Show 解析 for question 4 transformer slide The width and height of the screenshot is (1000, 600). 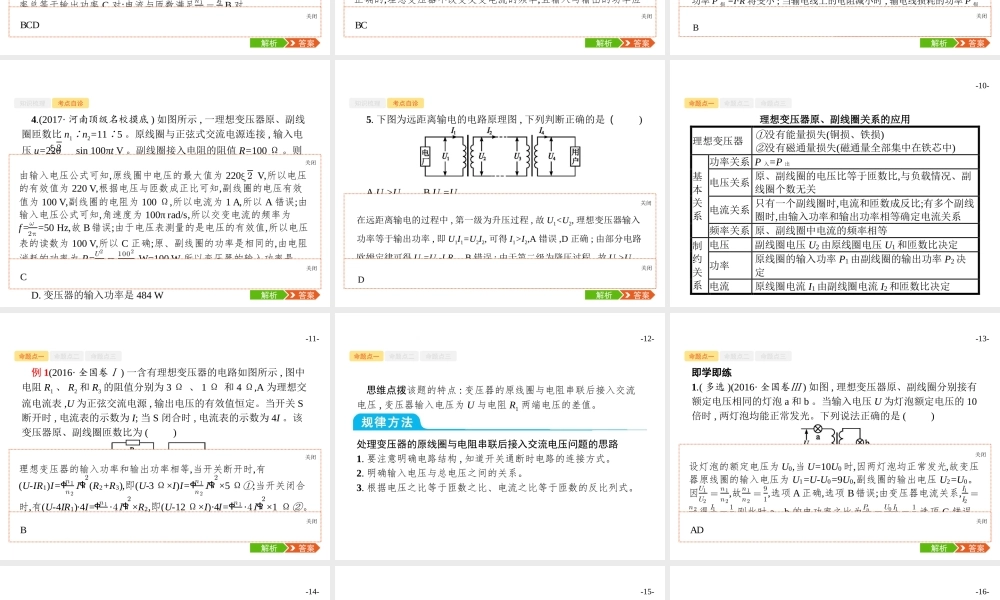267,295
